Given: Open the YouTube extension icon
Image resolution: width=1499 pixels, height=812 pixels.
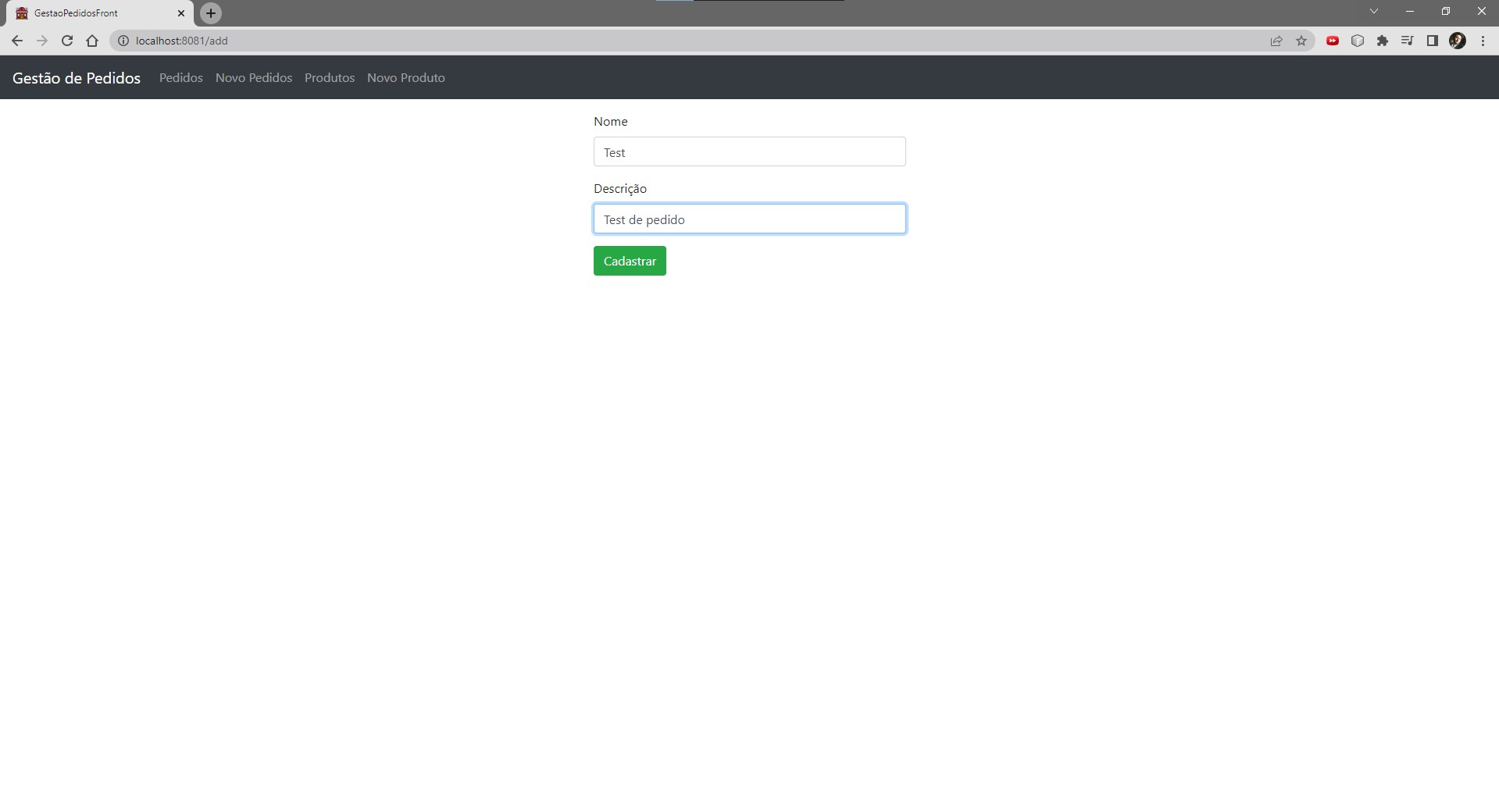Looking at the screenshot, I should tap(1333, 41).
